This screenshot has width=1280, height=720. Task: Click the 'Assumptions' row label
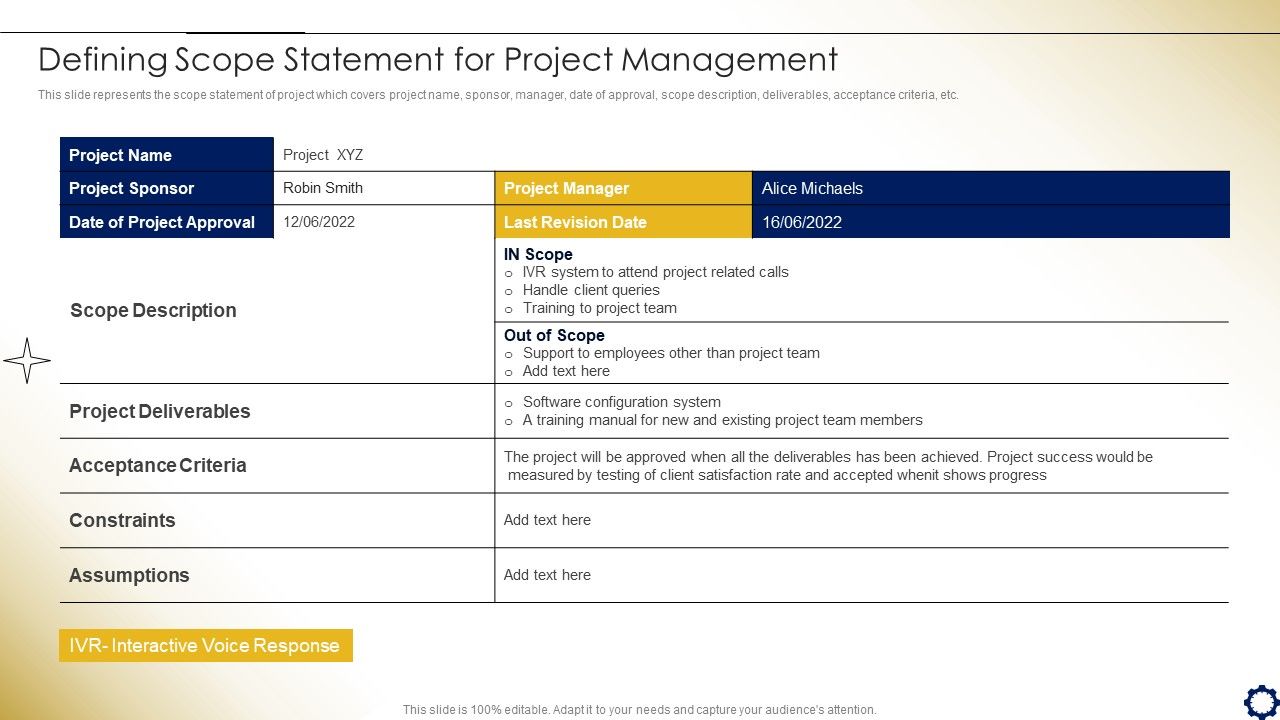click(129, 575)
